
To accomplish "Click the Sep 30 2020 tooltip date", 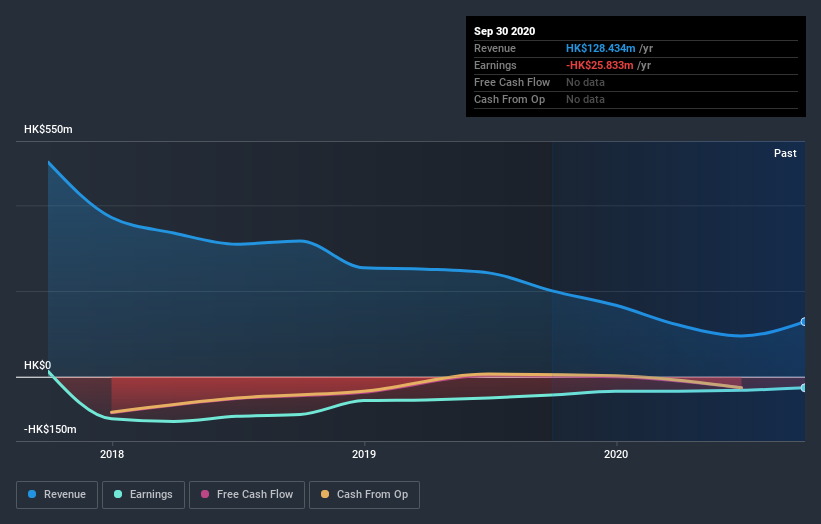I will (x=504, y=31).
